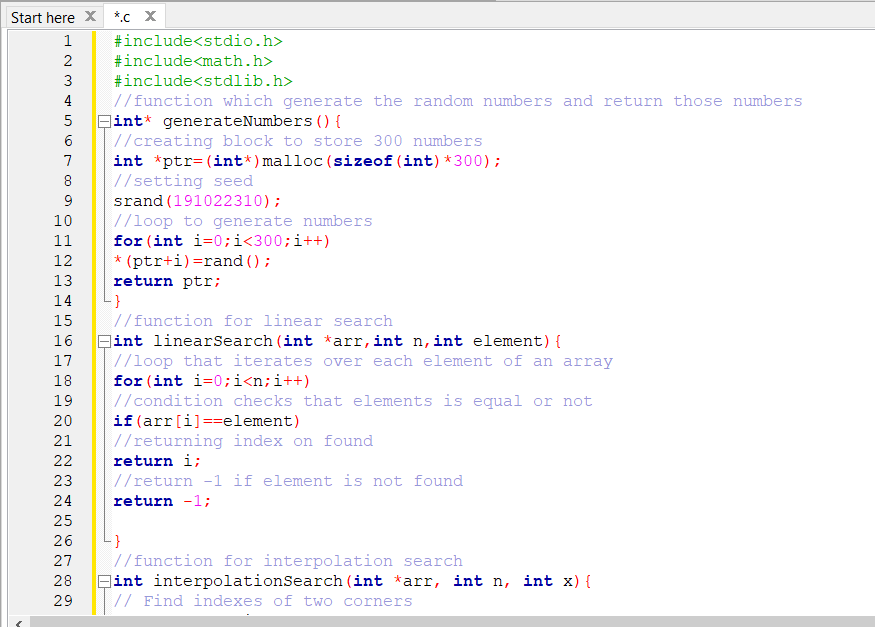The image size is (875, 627).
Task: Select the *.c editor tab
Action: (x=125, y=16)
